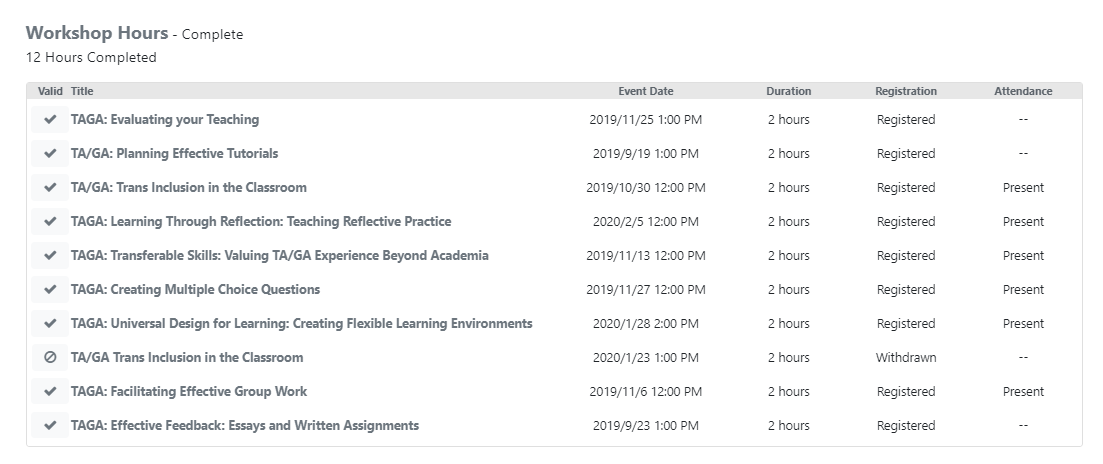The width and height of the screenshot is (1103, 464).
Task: Click the Registration column header
Action: point(905,91)
